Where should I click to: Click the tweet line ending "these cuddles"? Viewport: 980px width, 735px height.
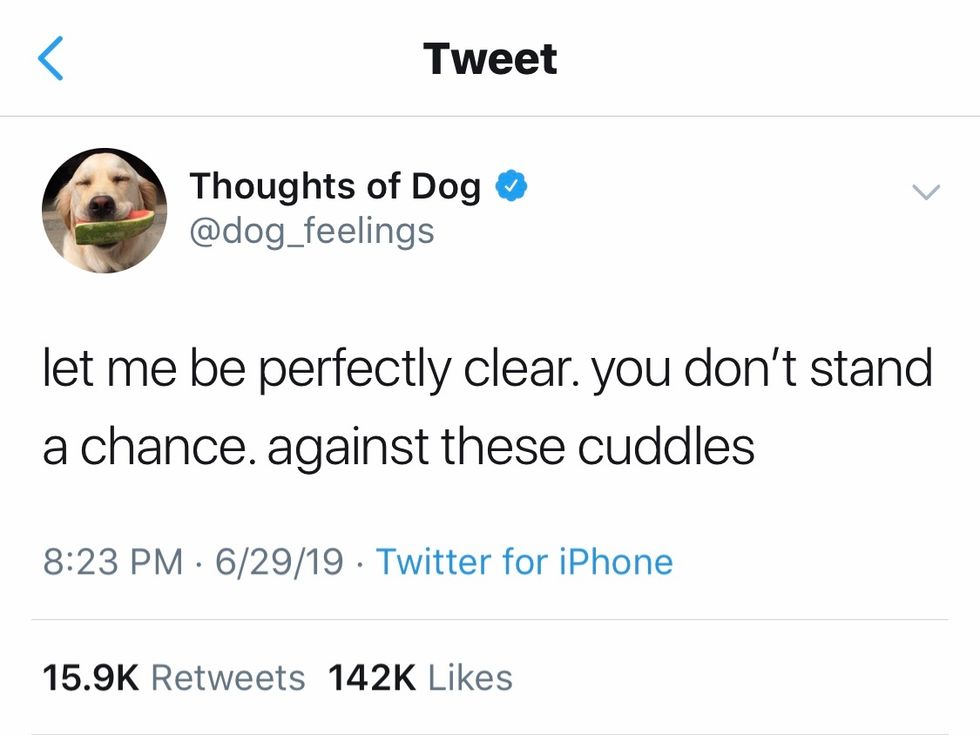pos(398,446)
